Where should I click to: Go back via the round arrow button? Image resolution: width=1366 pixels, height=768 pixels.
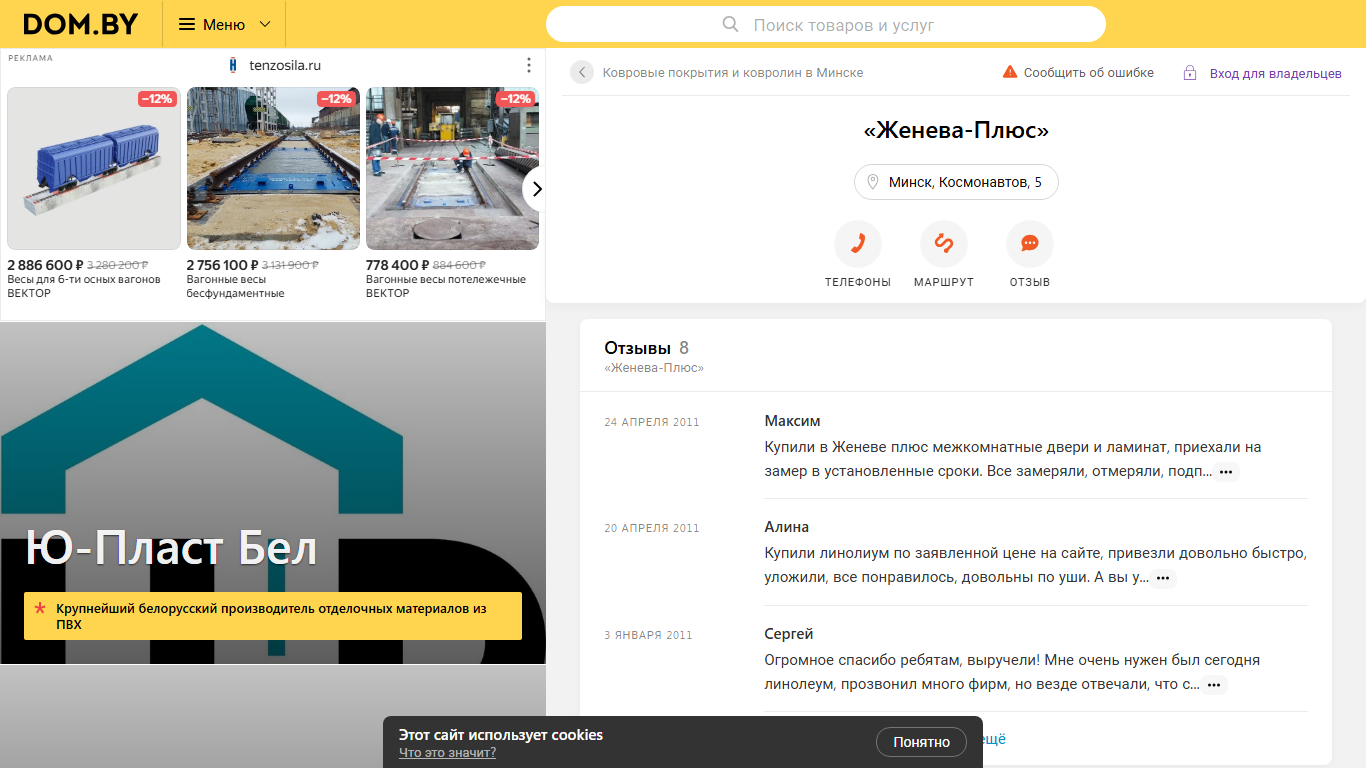tap(582, 72)
